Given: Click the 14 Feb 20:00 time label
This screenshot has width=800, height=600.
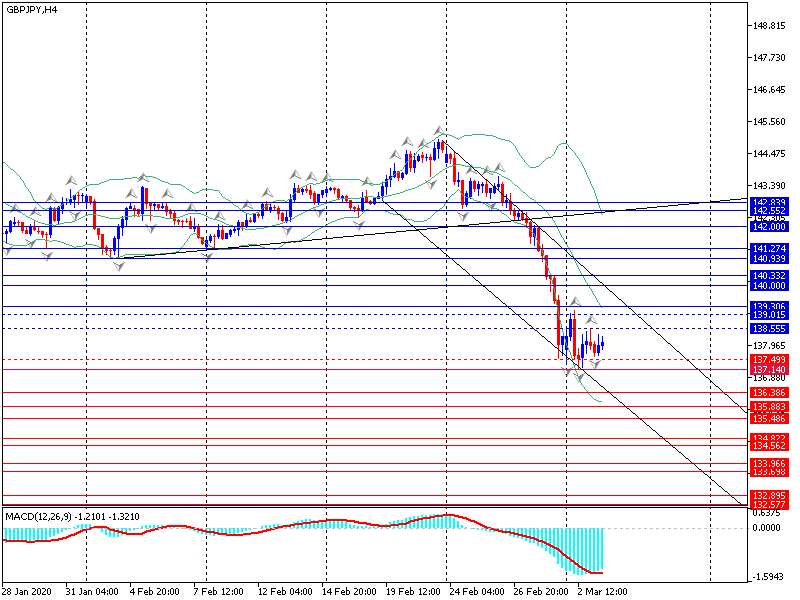Looking at the screenshot, I should coord(349,591).
